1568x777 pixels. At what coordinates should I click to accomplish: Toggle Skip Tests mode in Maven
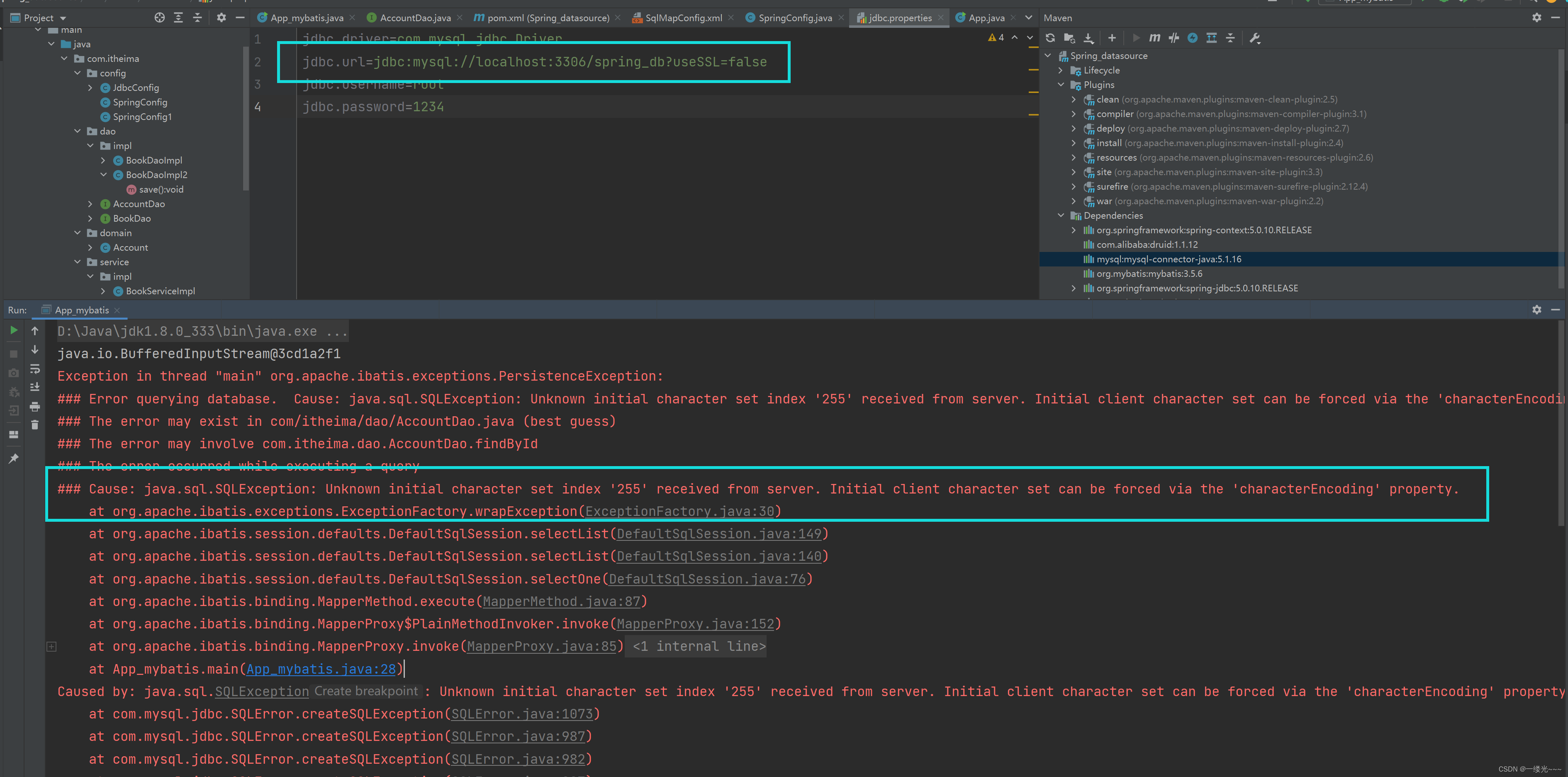coord(1193,38)
